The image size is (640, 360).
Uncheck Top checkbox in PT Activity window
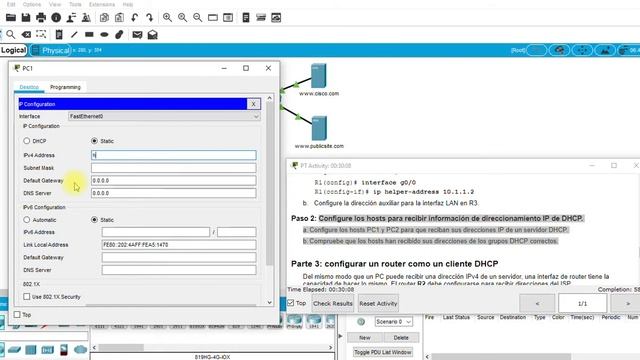291,303
